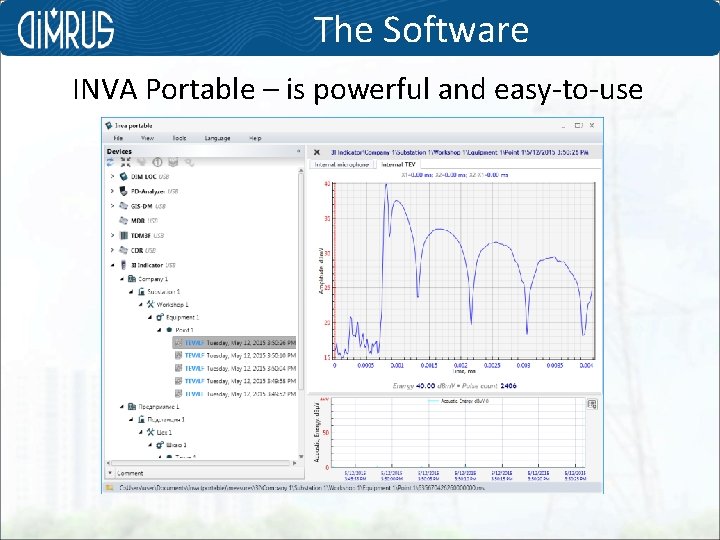Viewport: 720px width, 540px height.
Task: Expand the PD-Analyzer device node
Action: point(112,191)
